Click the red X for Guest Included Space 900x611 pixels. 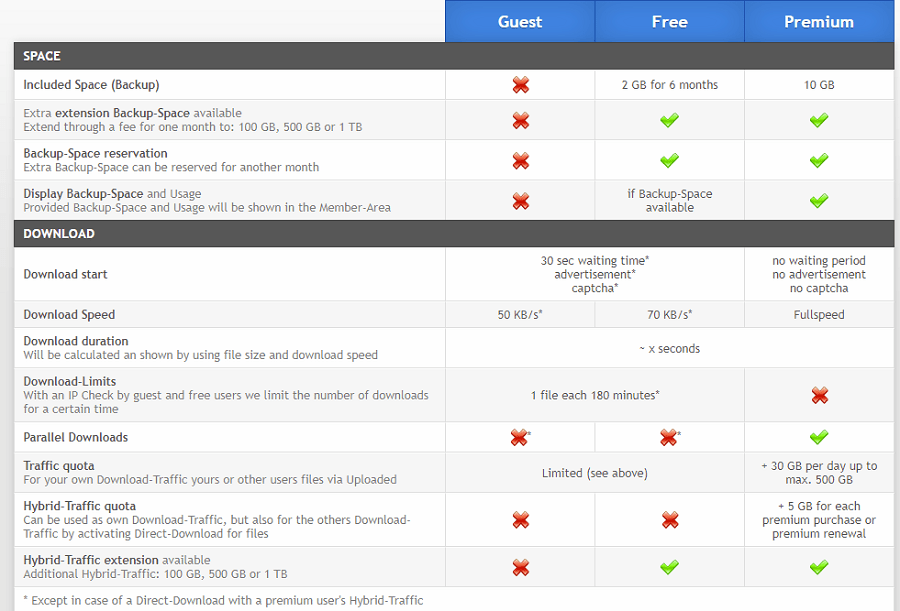point(520,85)
